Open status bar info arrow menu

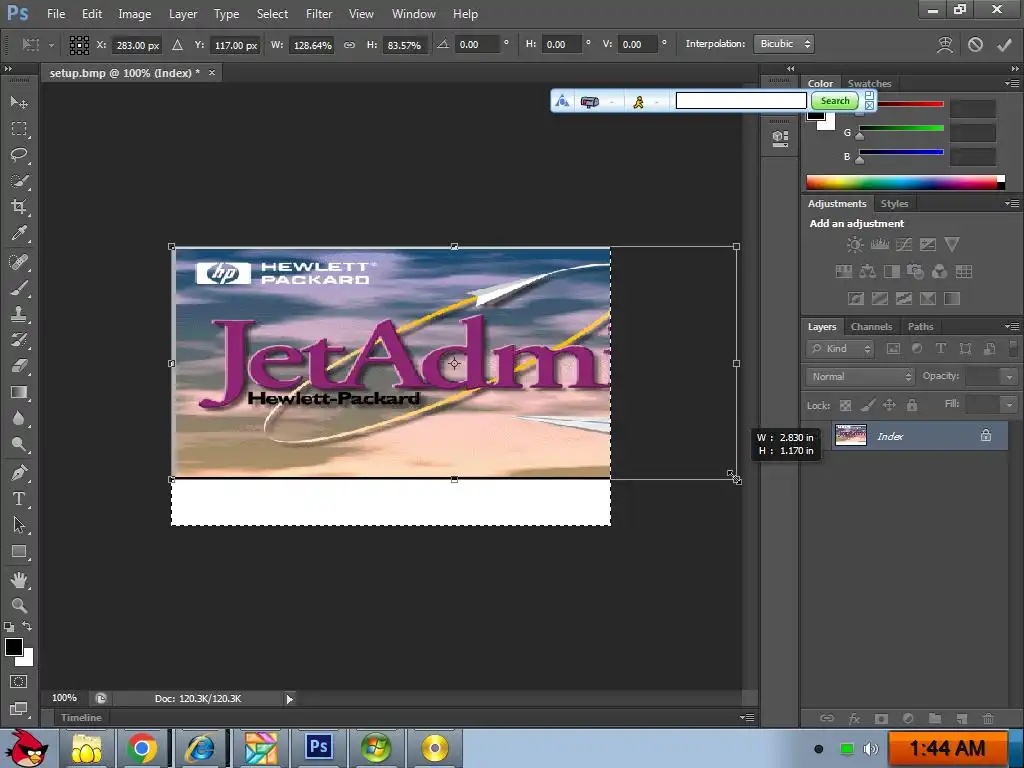tap(289, 699)
